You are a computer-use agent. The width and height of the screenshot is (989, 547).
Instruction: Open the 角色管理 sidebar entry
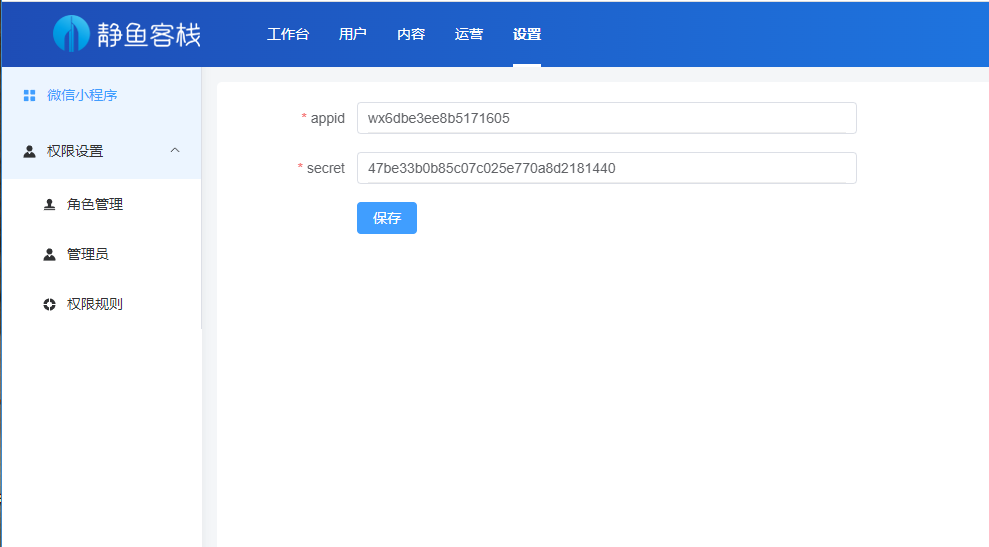coord(95,205)
